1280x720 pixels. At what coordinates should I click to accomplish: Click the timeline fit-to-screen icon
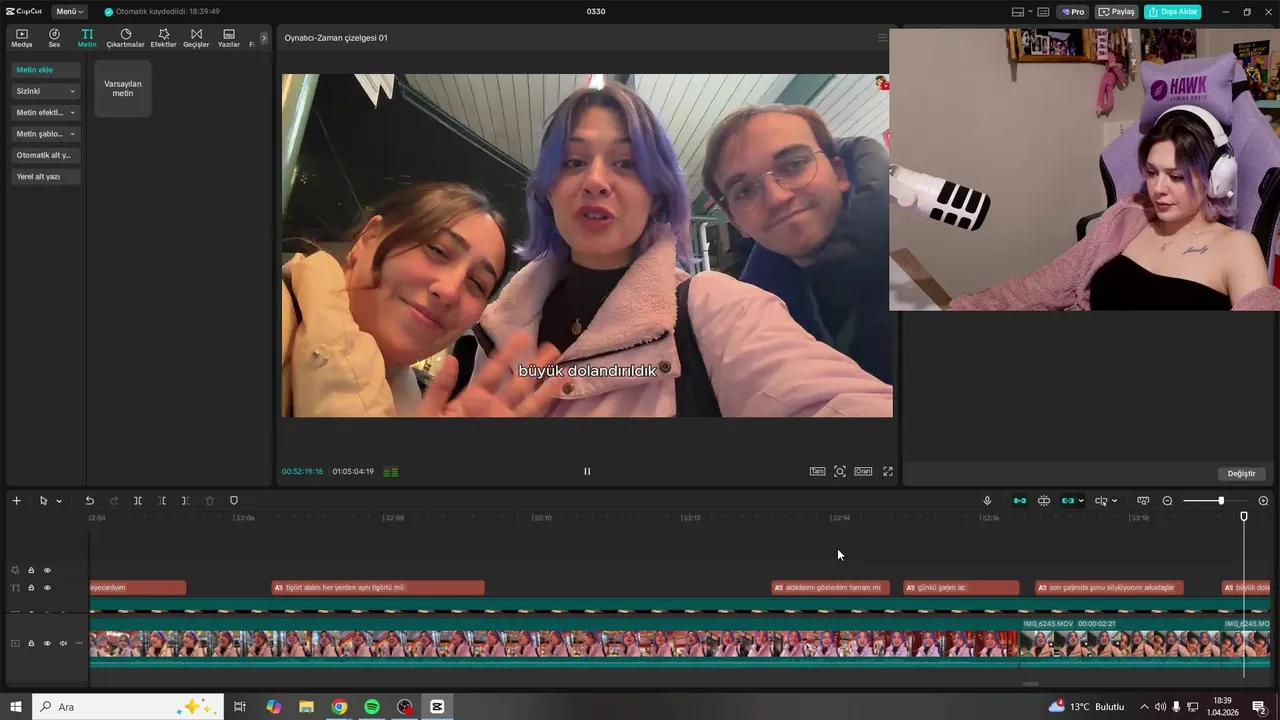[x=1143, y=500]
